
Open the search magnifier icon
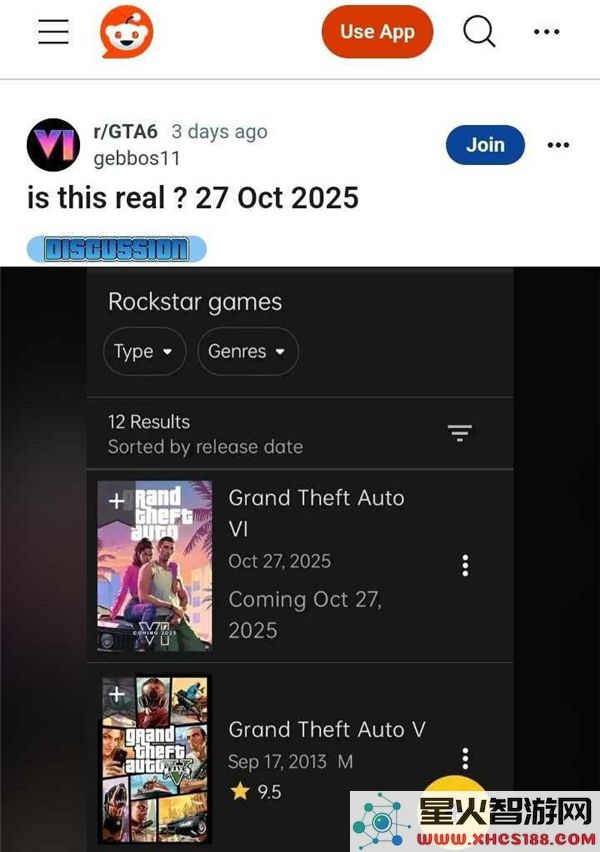[x=479, y=32]
